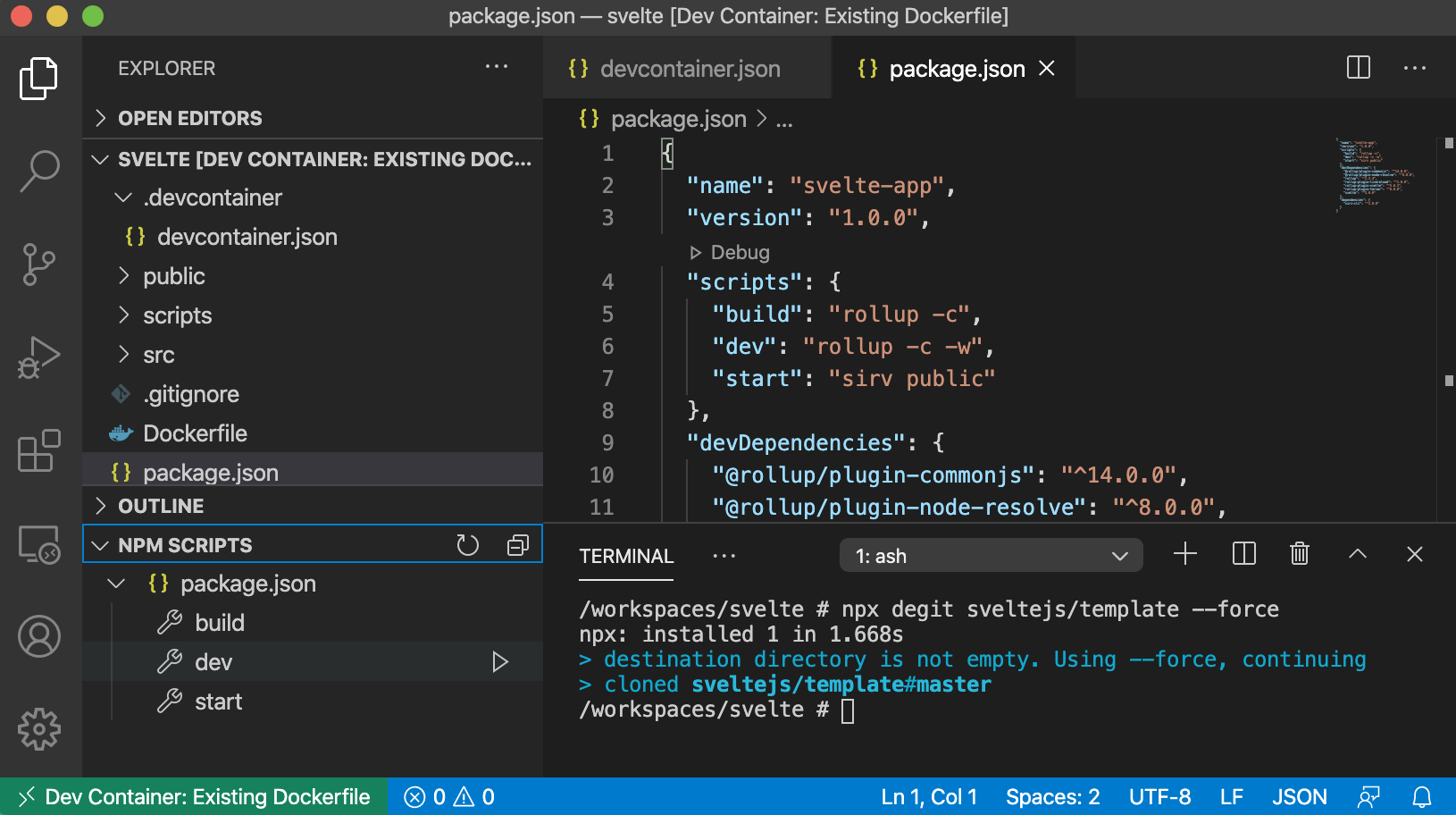The image size is (1456, 815).
Task: Split the terminal pane
Action: click(1243, 554)
